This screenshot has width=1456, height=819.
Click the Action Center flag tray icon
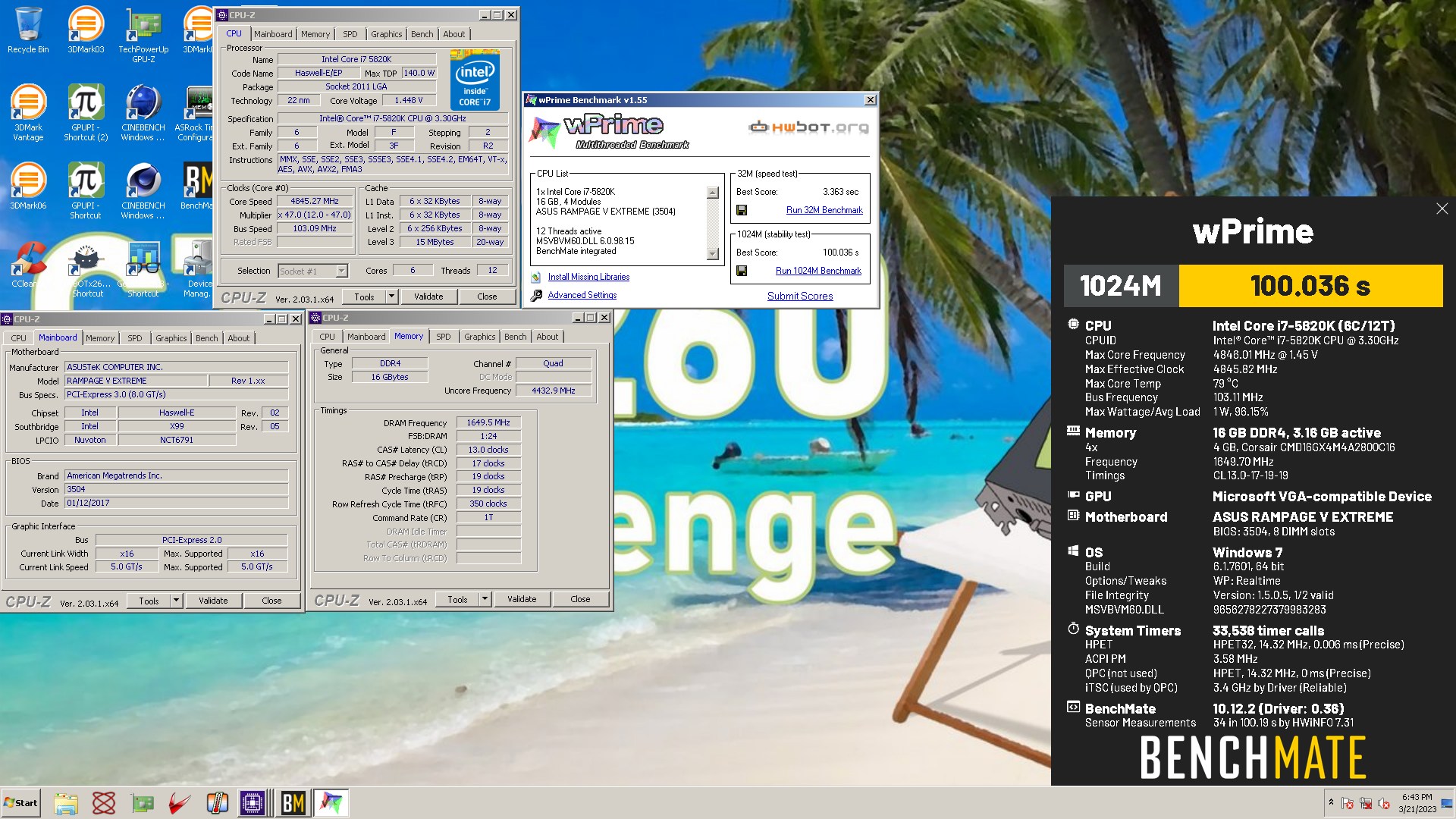1348,803
